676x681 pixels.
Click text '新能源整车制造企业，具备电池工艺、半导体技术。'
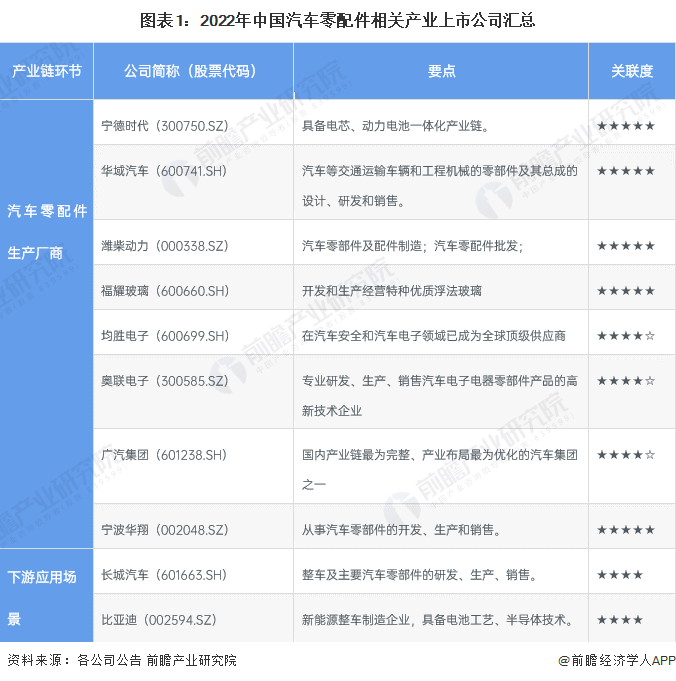(x=437, y=620)
